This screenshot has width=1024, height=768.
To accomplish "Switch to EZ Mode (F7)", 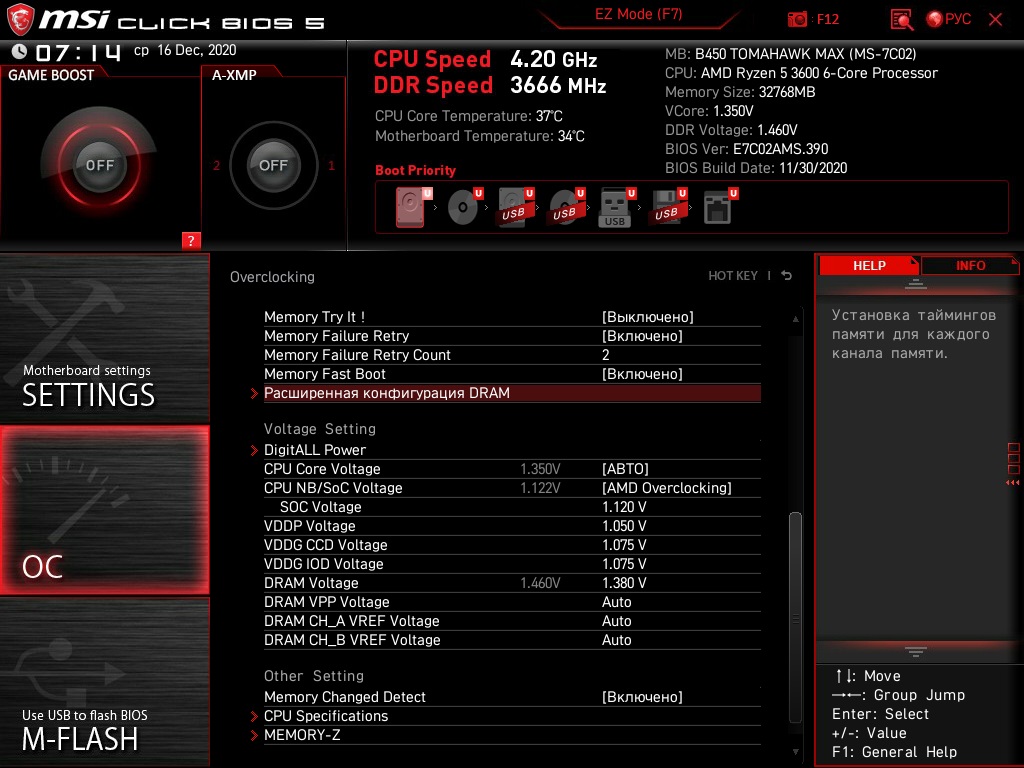I will [638, 14].
